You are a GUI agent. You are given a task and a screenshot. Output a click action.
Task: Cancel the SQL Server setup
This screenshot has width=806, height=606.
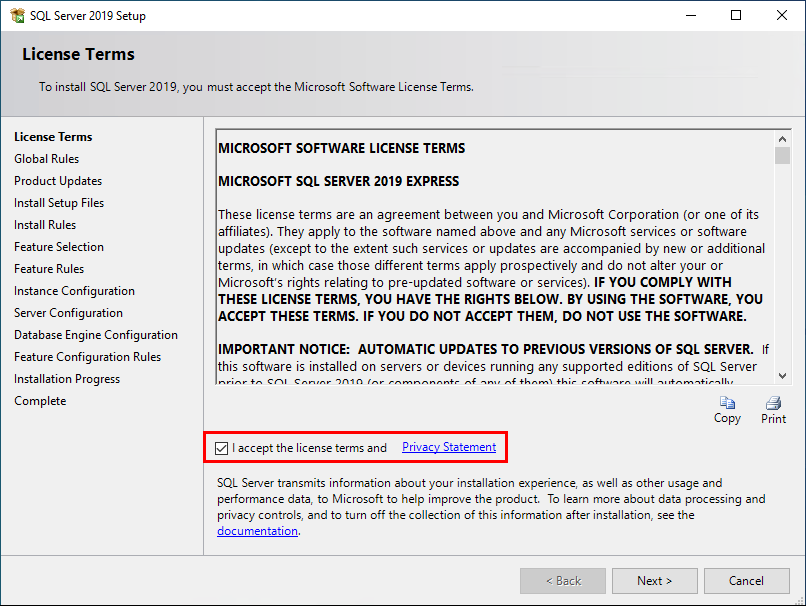(x=746, y=581)
